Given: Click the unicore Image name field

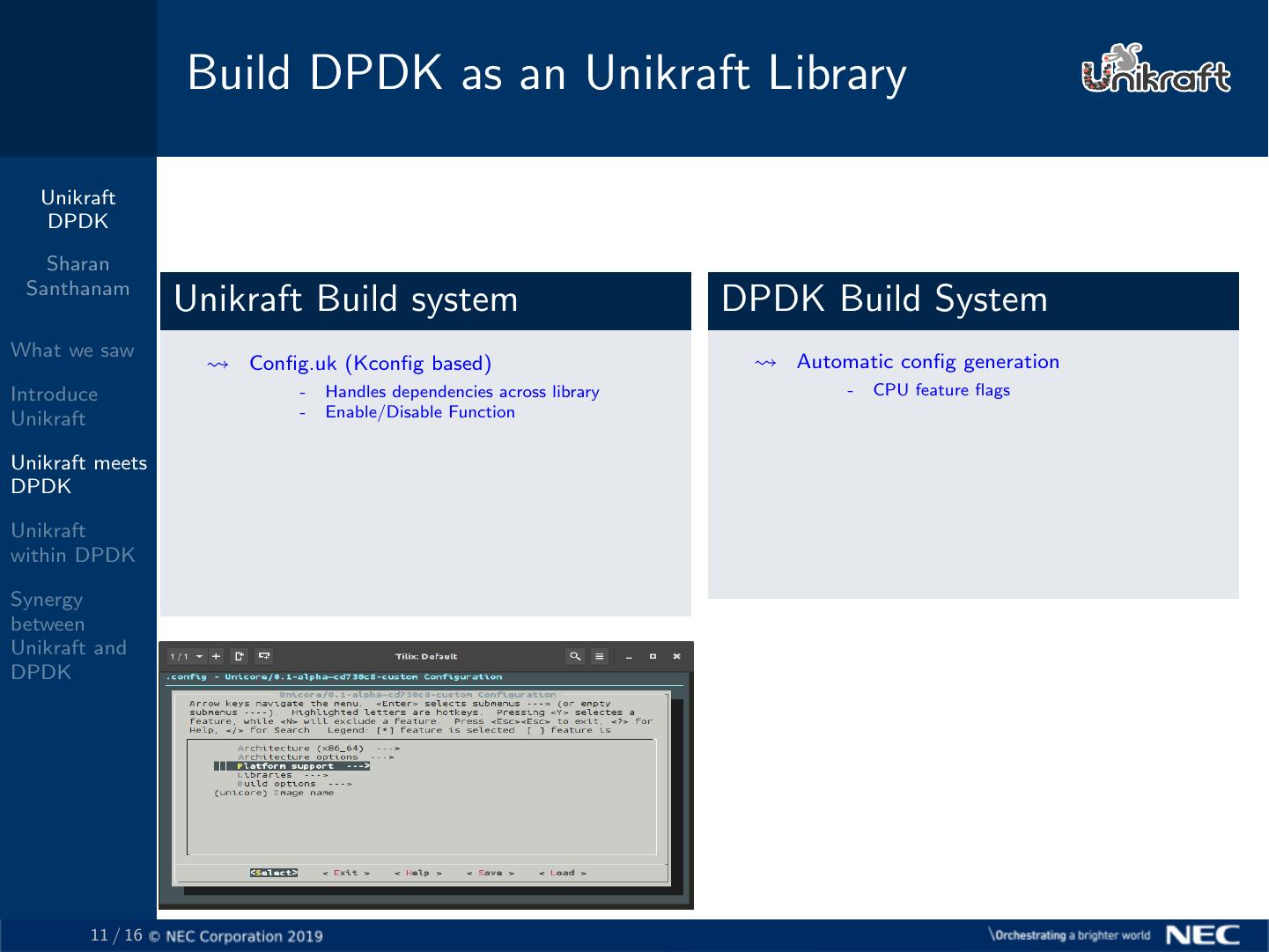Looking at the screenshot, I should [275, 792].
